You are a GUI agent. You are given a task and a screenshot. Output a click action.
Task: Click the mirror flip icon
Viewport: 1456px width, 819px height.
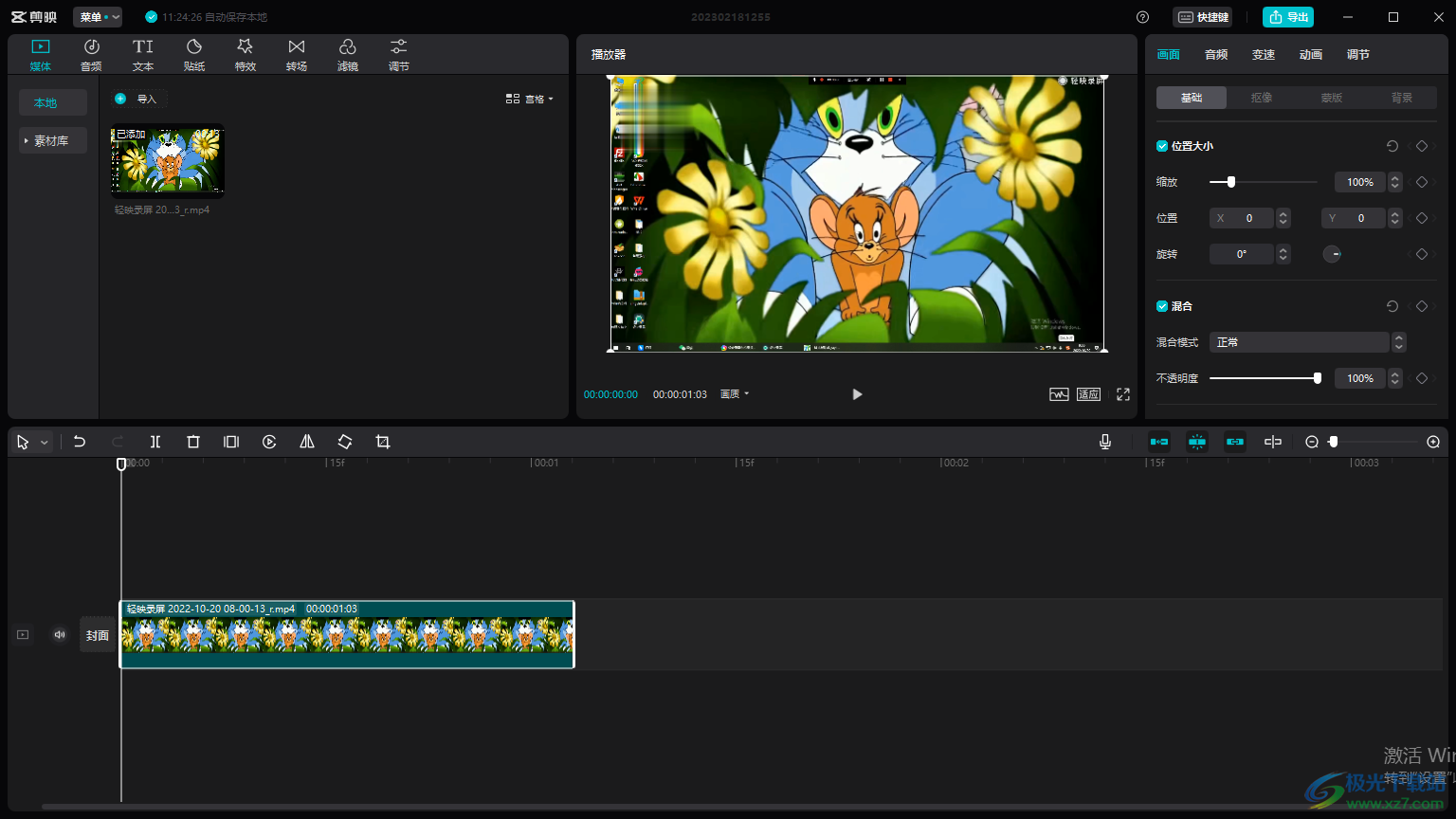tap(307, 442)
